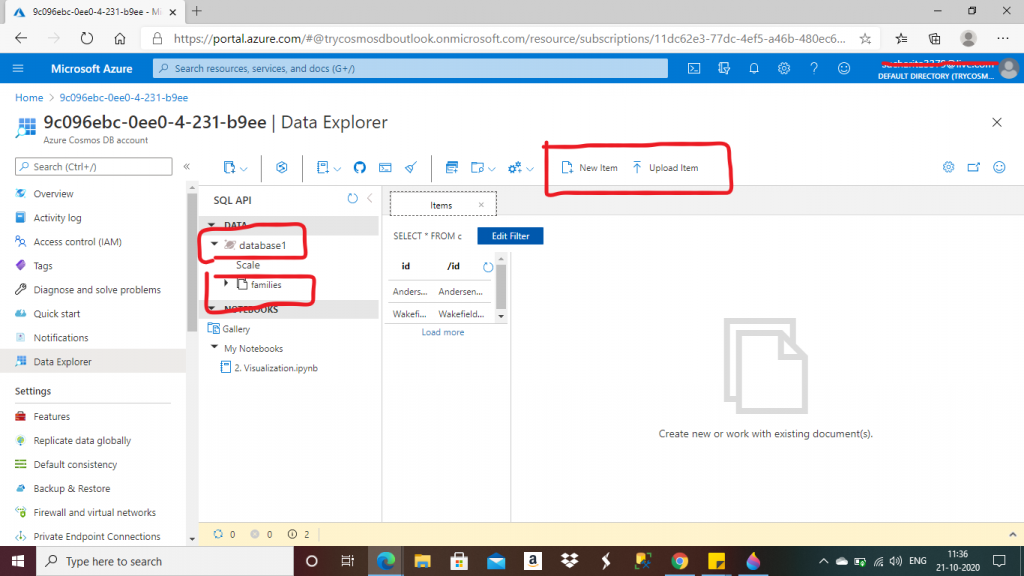Open Microsoft Edge from the taskbar
This screenshot has width=1024, height=576.
(x=385, y=561)
